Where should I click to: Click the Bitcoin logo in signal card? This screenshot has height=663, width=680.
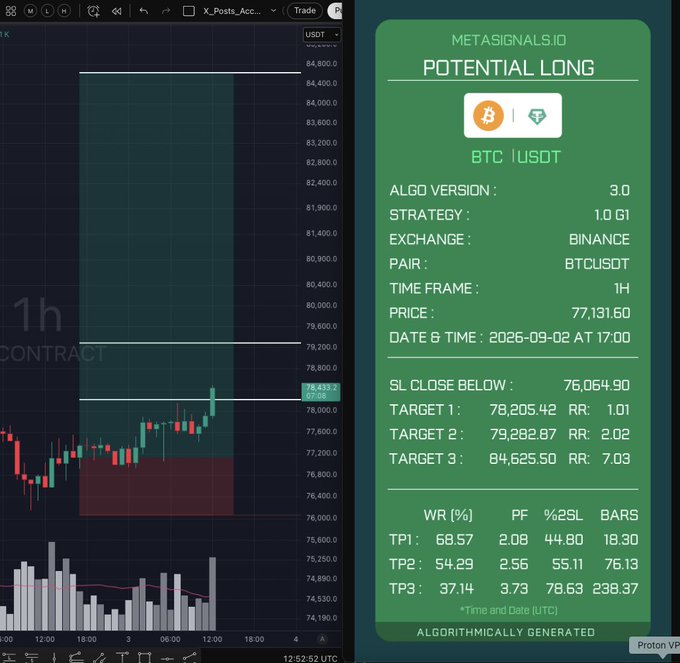[488, 115]
